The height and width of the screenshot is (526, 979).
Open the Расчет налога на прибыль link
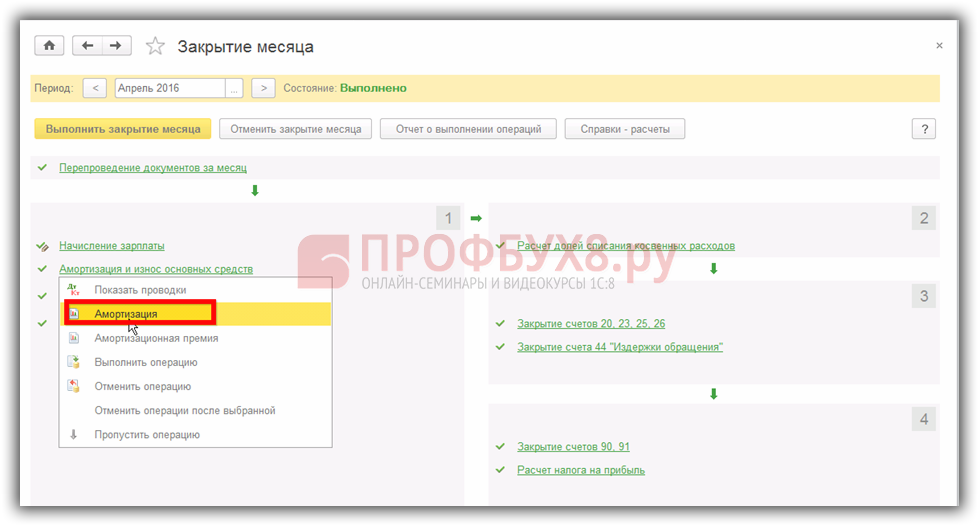point(580,470)
